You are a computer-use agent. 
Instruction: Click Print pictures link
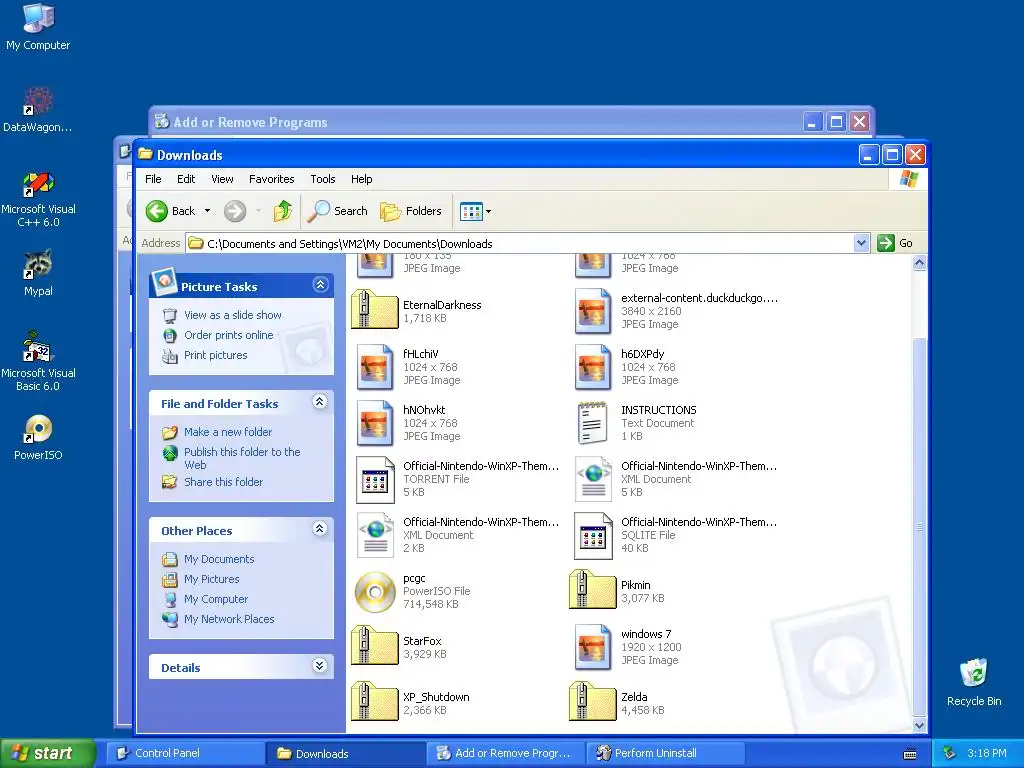point(216,355)
